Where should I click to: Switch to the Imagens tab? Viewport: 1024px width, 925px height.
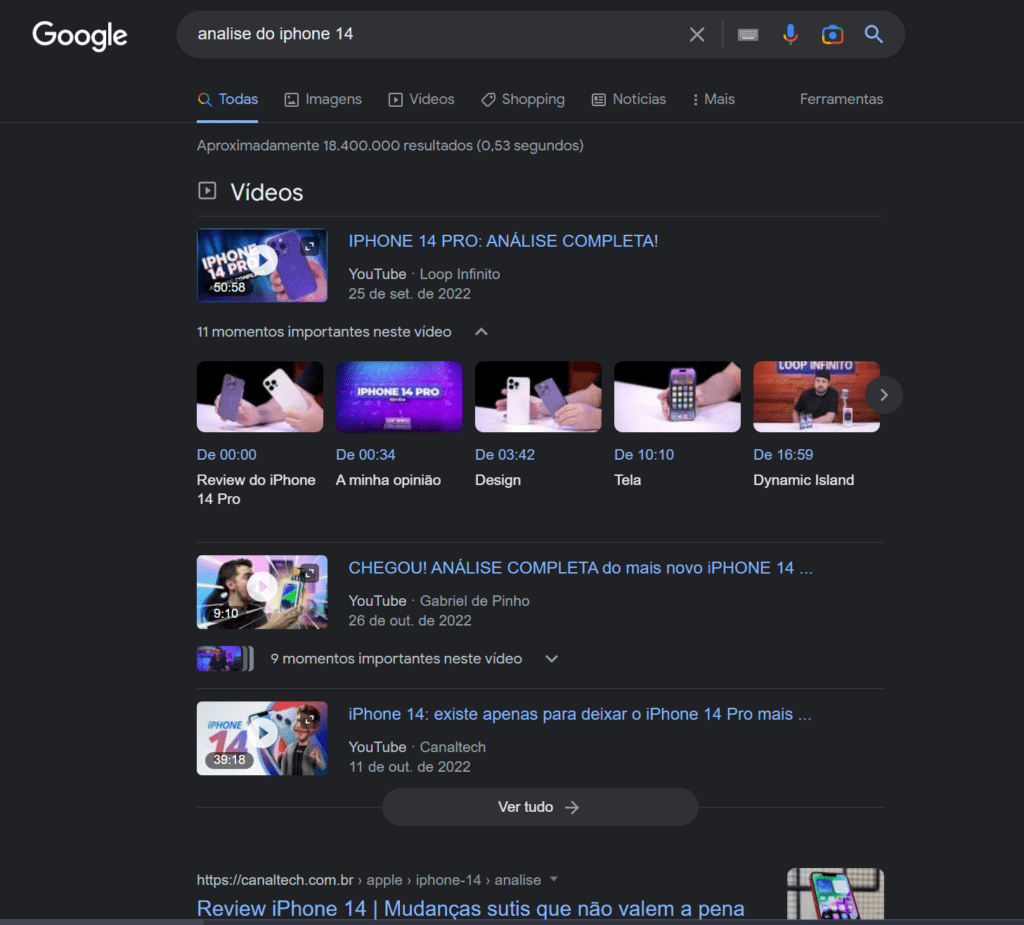pos(323,99)
